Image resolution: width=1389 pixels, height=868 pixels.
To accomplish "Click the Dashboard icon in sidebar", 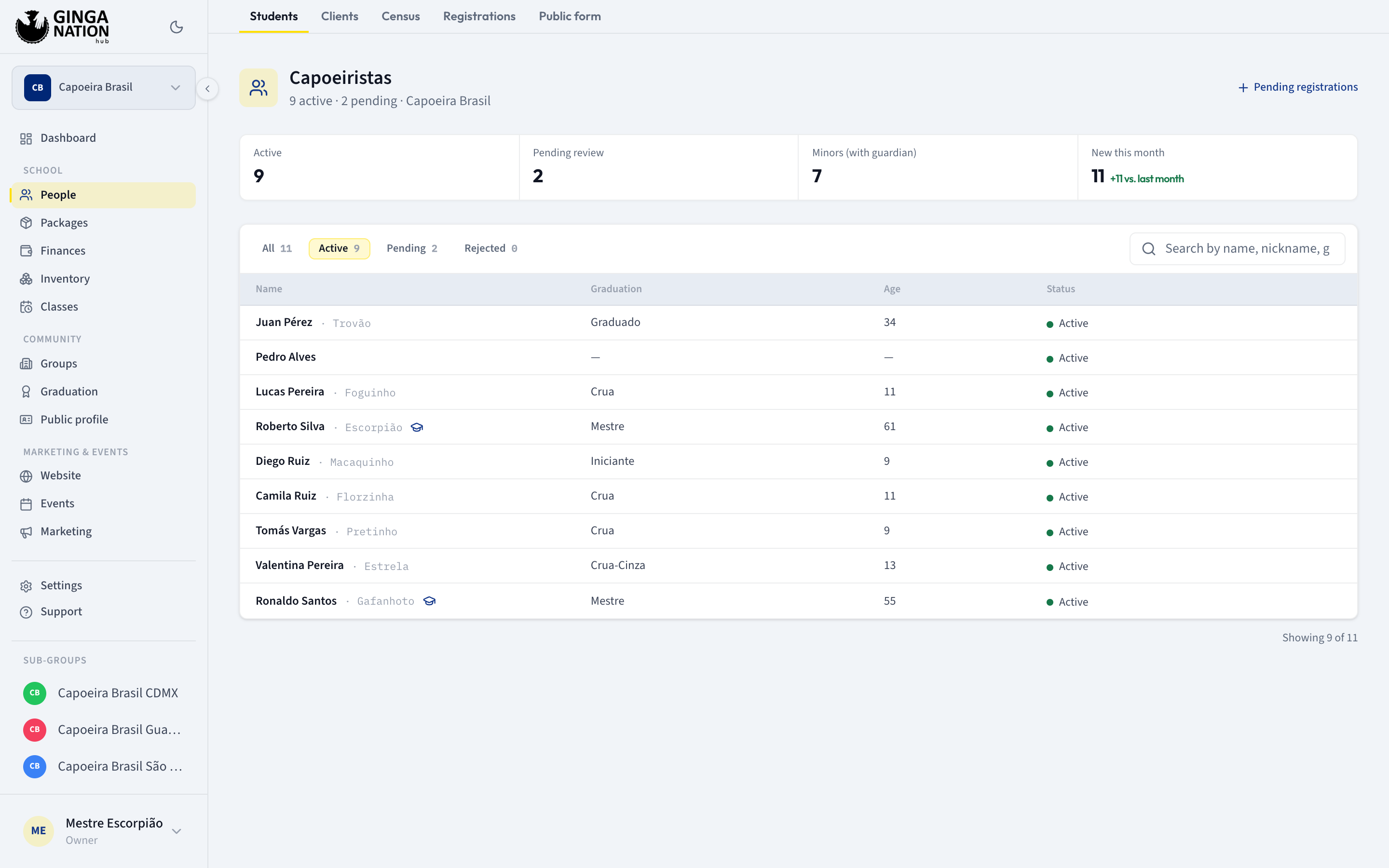I will [26, 138].
